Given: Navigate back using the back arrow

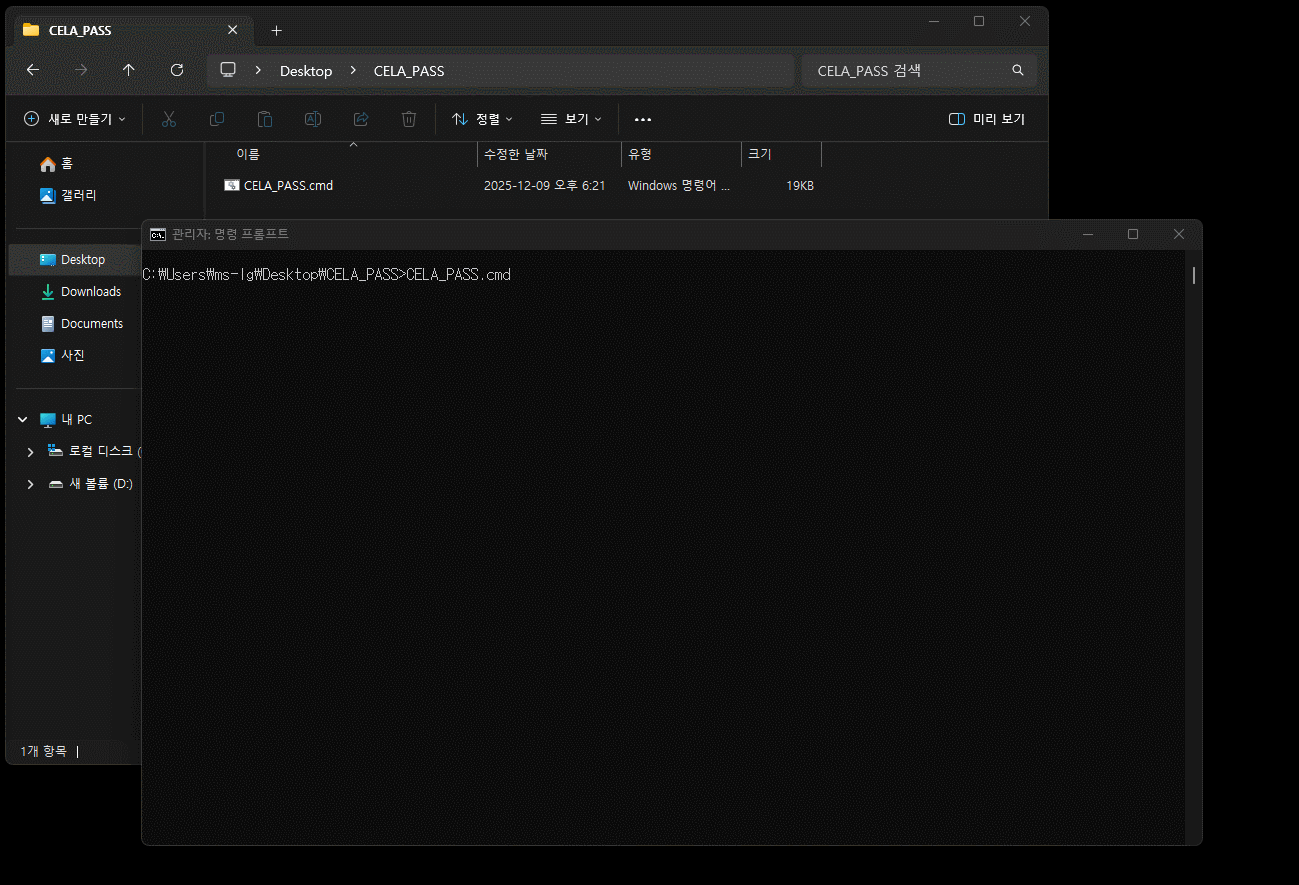Looking at the screenshot, I should coord(33,70).
